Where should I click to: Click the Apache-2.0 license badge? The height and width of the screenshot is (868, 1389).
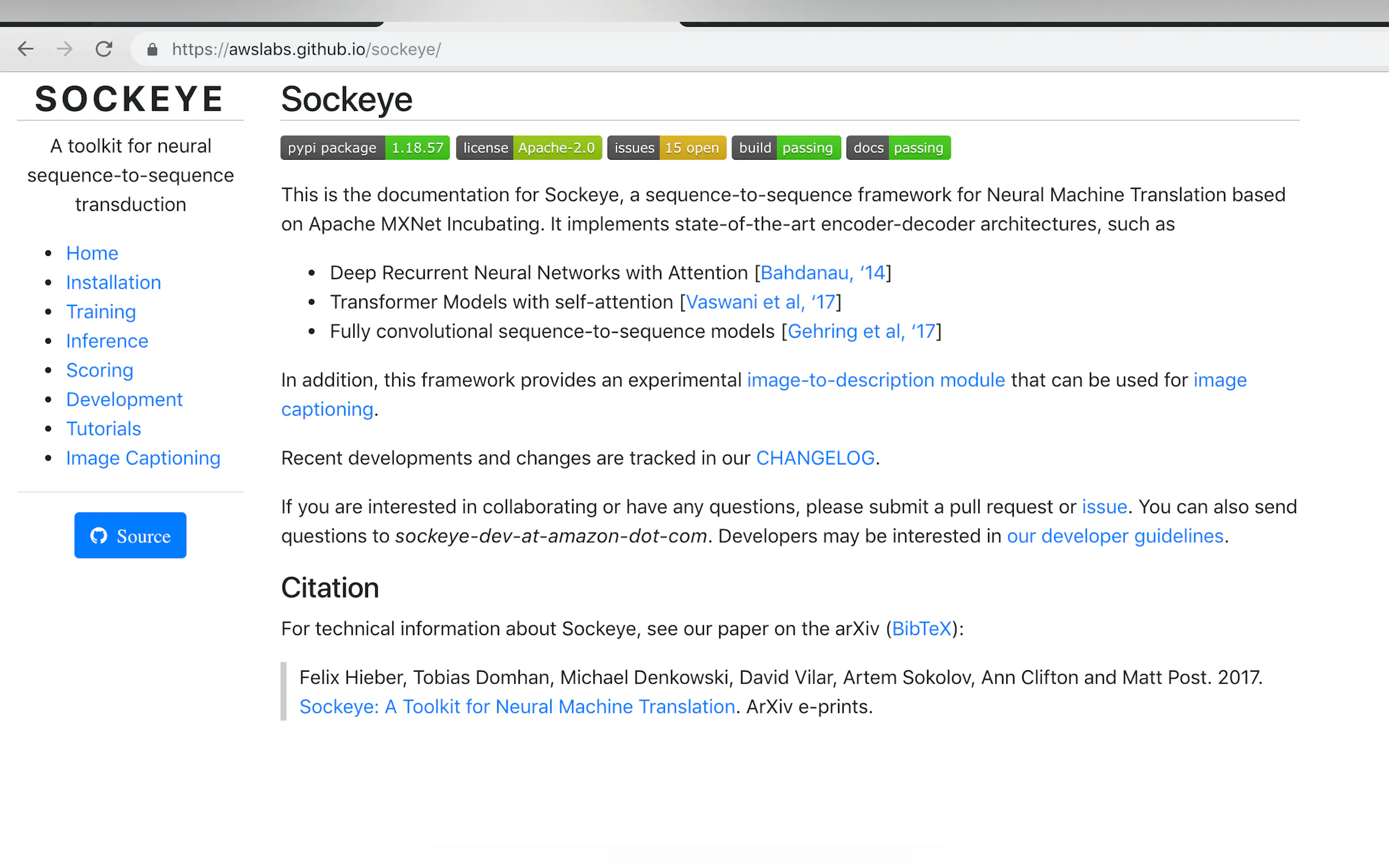tap(528, 148)
